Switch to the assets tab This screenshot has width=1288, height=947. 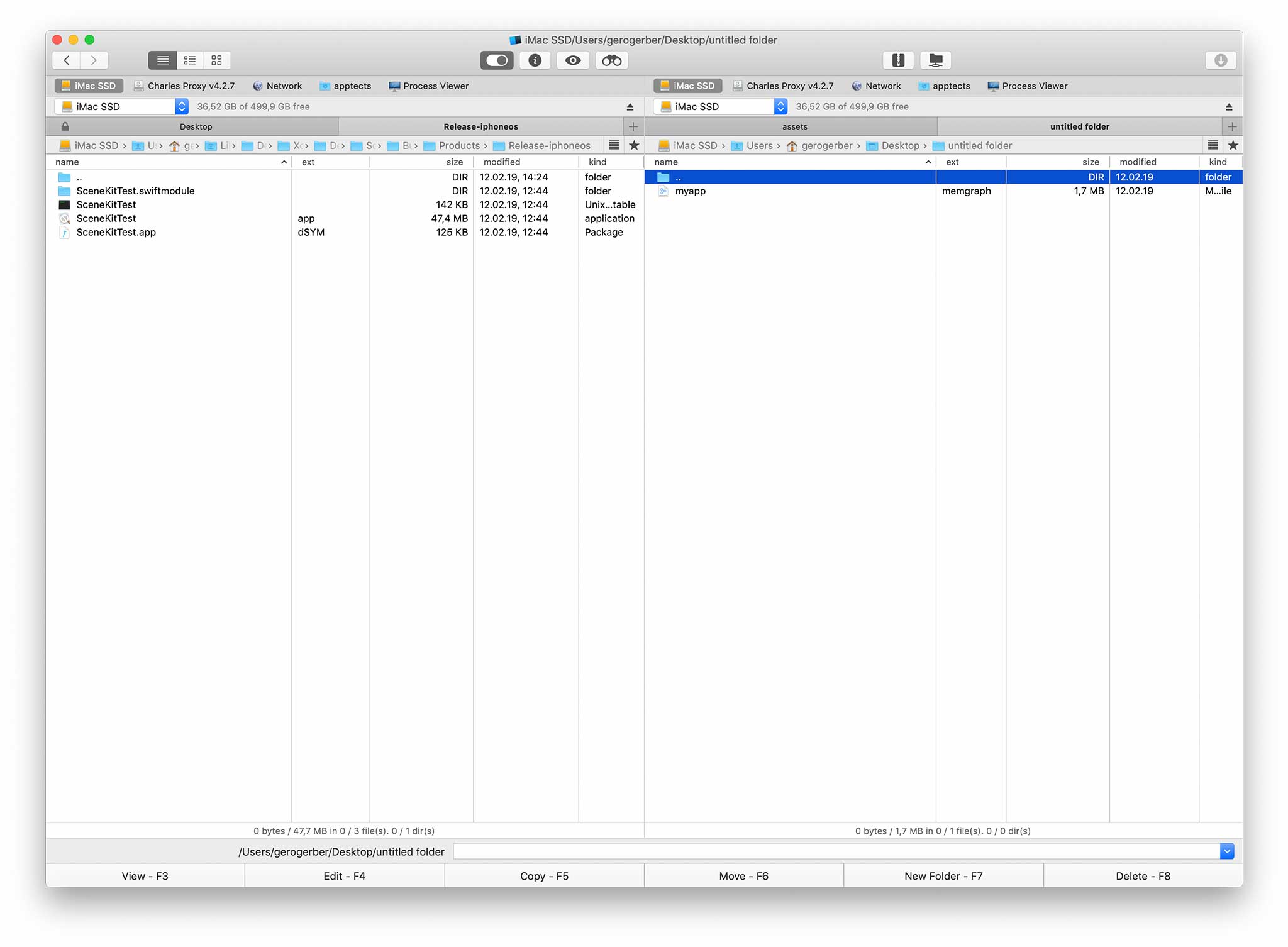pyautogui.click(x=794, y=126)
